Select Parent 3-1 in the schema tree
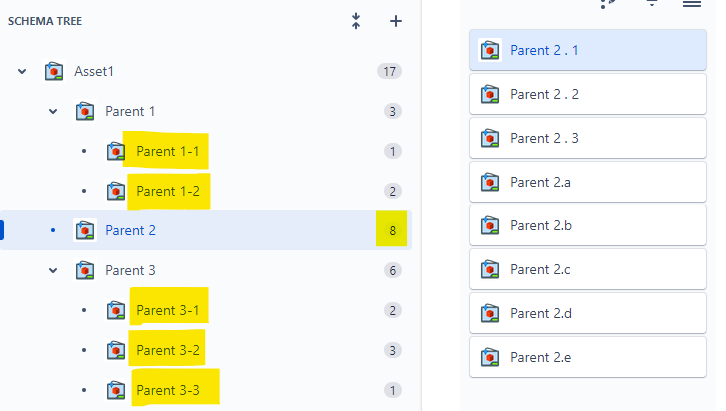Viewport: 726px width, 411px height. pyautogui.click(x=168, y=310)
